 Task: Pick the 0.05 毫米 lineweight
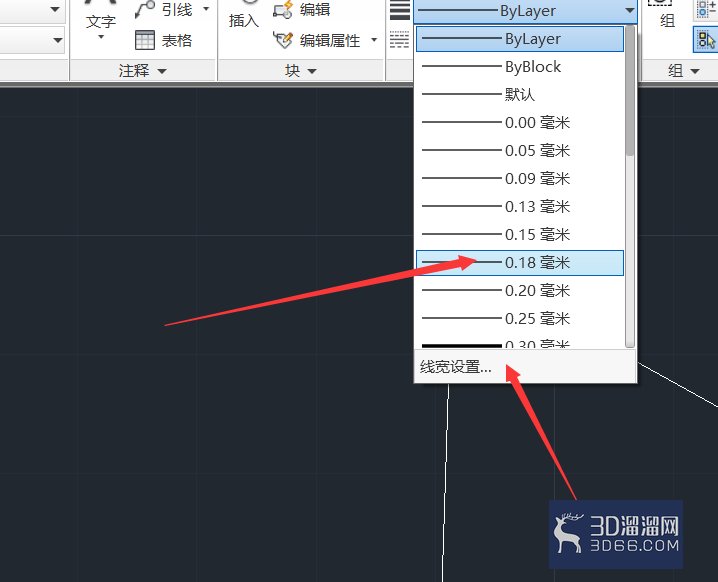click(x=520, y=151)
